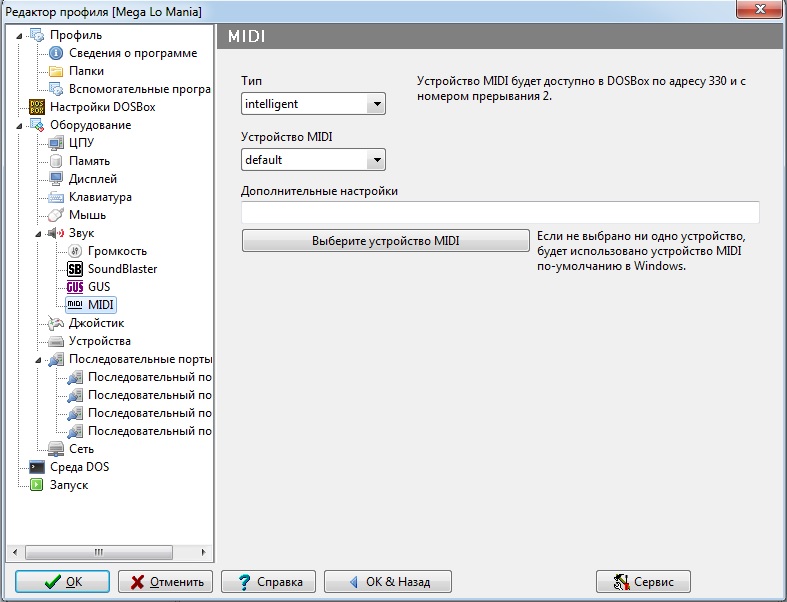Click the Дисплей monitor icon

click(56, 179)
